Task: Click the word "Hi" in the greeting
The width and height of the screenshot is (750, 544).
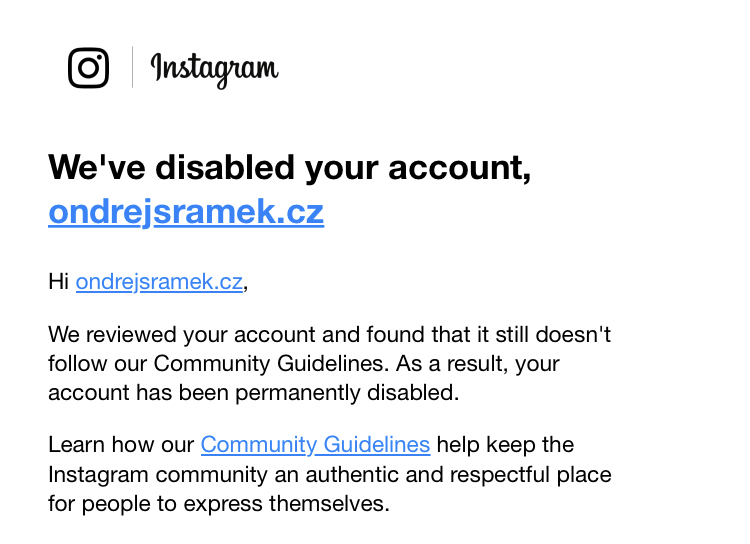Action: (59, 281)
